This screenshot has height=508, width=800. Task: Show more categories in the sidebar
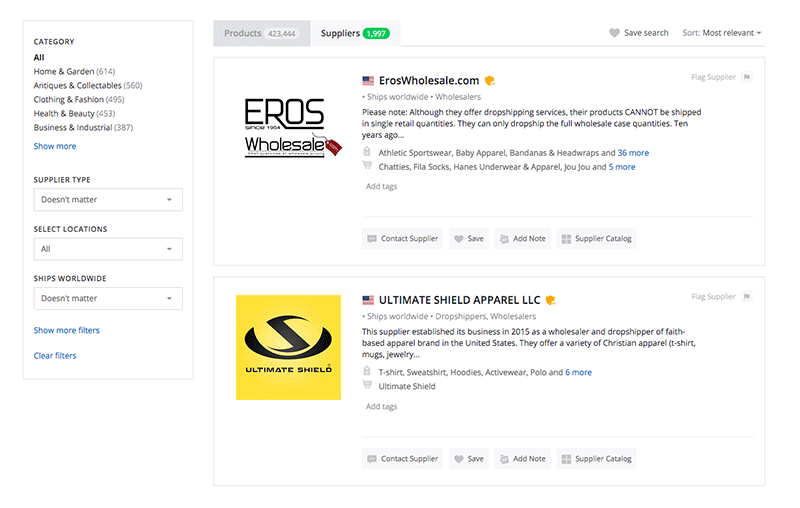pos(55,146)
